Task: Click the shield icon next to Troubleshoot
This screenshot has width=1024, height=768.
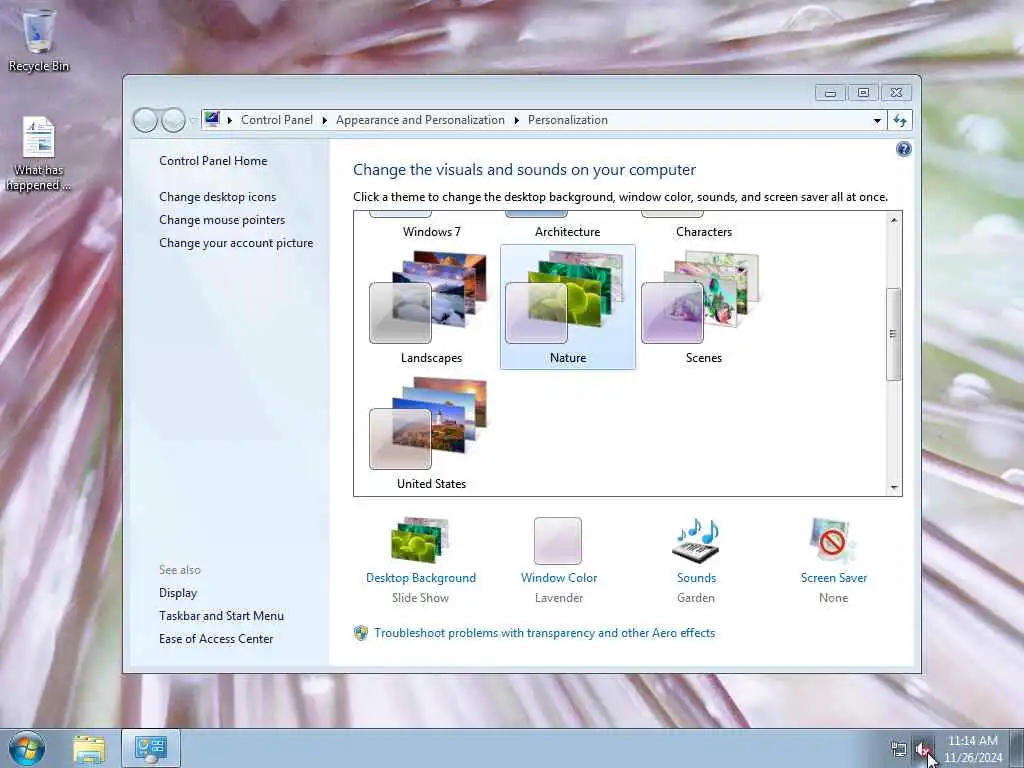Action: 360,633
